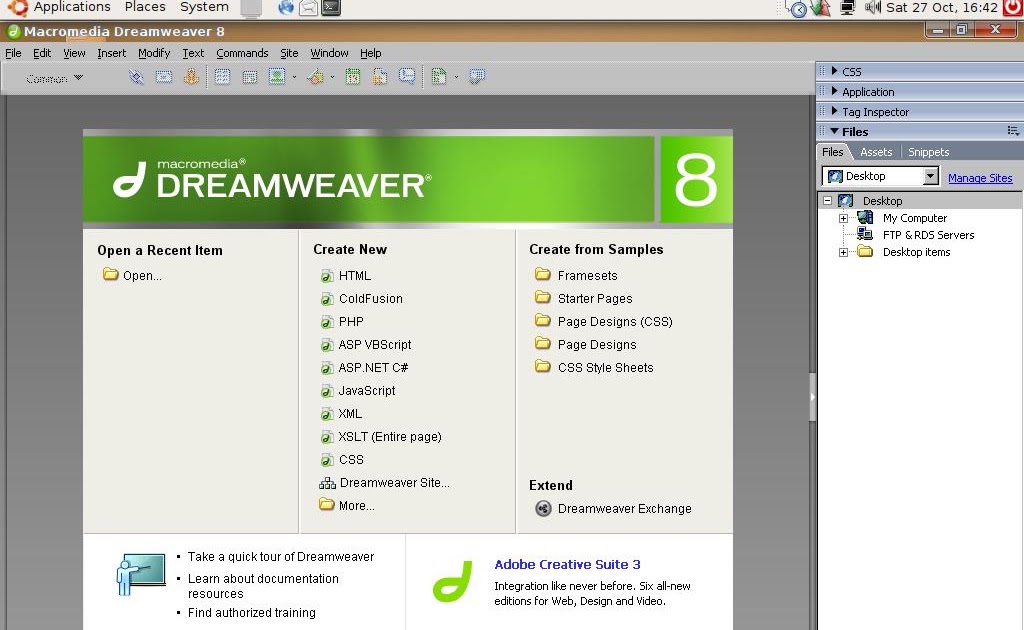
Task: Click the red power button icon
Action: [x=1013, y=8]
